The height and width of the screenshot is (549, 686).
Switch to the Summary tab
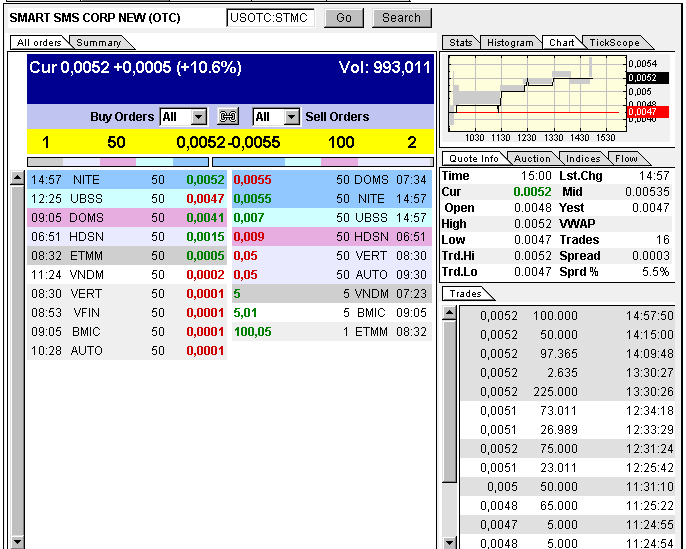(x=99, y=42)
